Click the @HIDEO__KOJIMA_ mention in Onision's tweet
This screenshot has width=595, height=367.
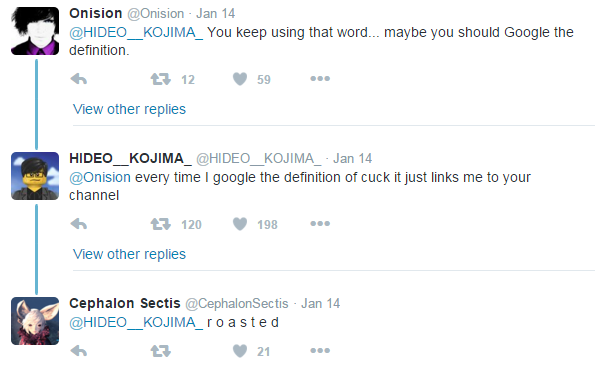[136, 33]
